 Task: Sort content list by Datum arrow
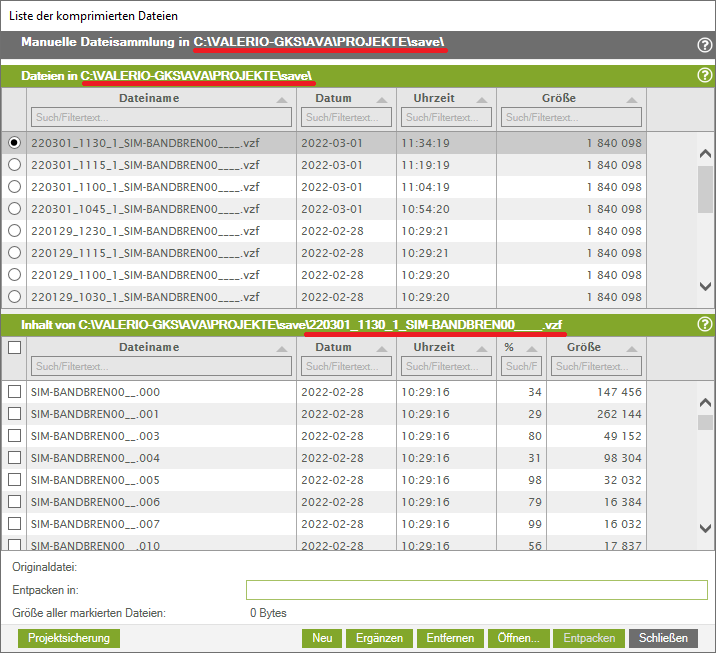[x=385, y=350]
